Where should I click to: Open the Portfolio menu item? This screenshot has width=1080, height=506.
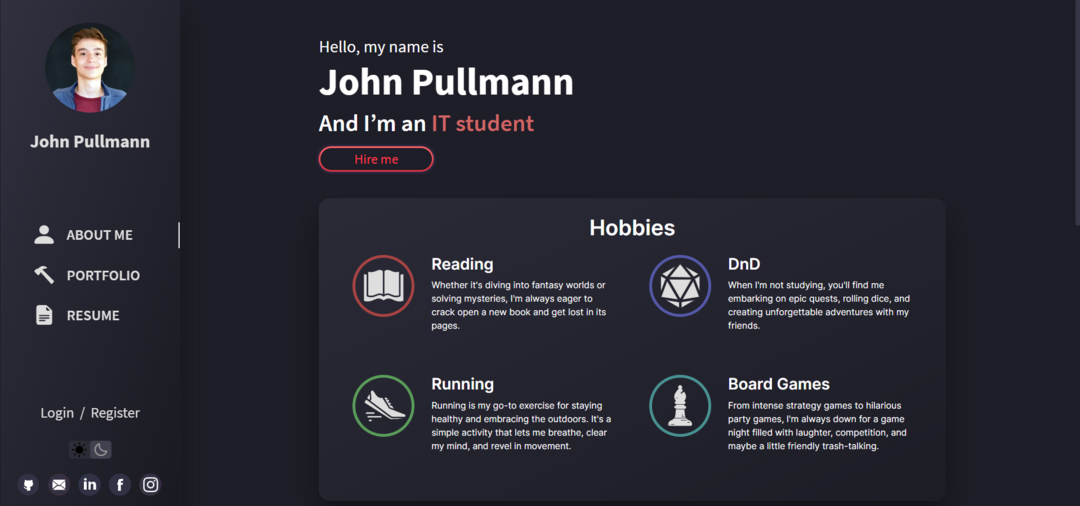(x=103, y=275)
